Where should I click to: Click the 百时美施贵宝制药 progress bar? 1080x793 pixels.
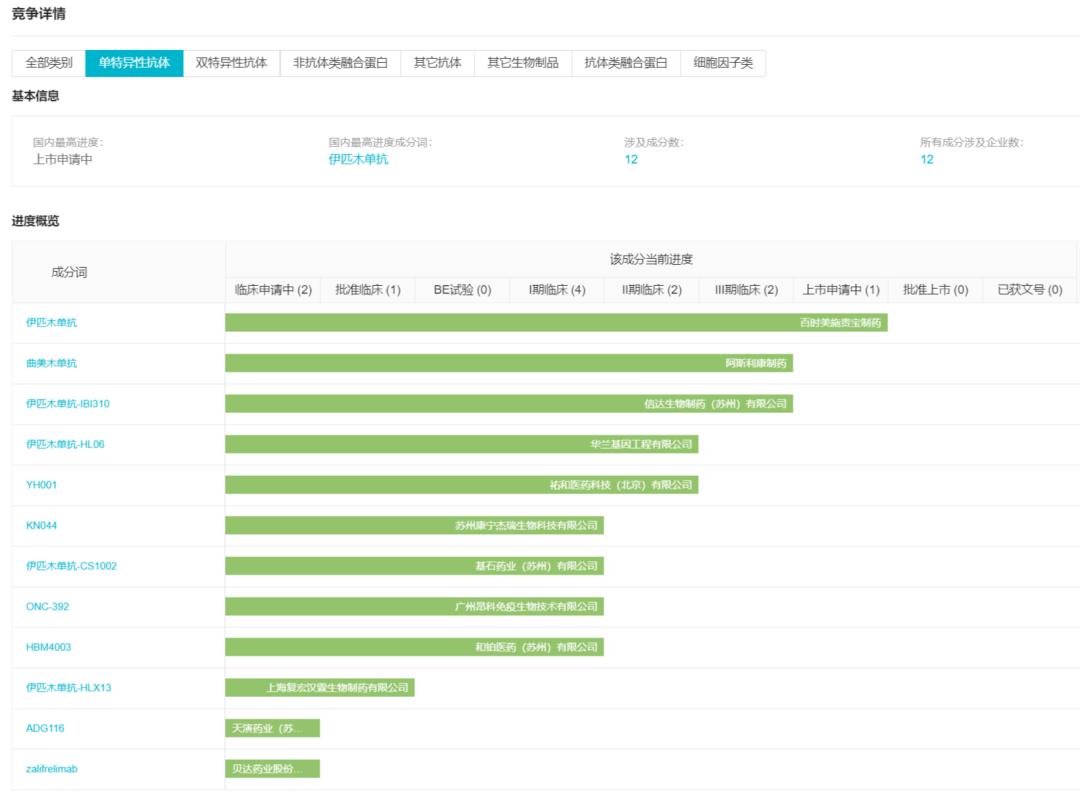tap(557, 322)
